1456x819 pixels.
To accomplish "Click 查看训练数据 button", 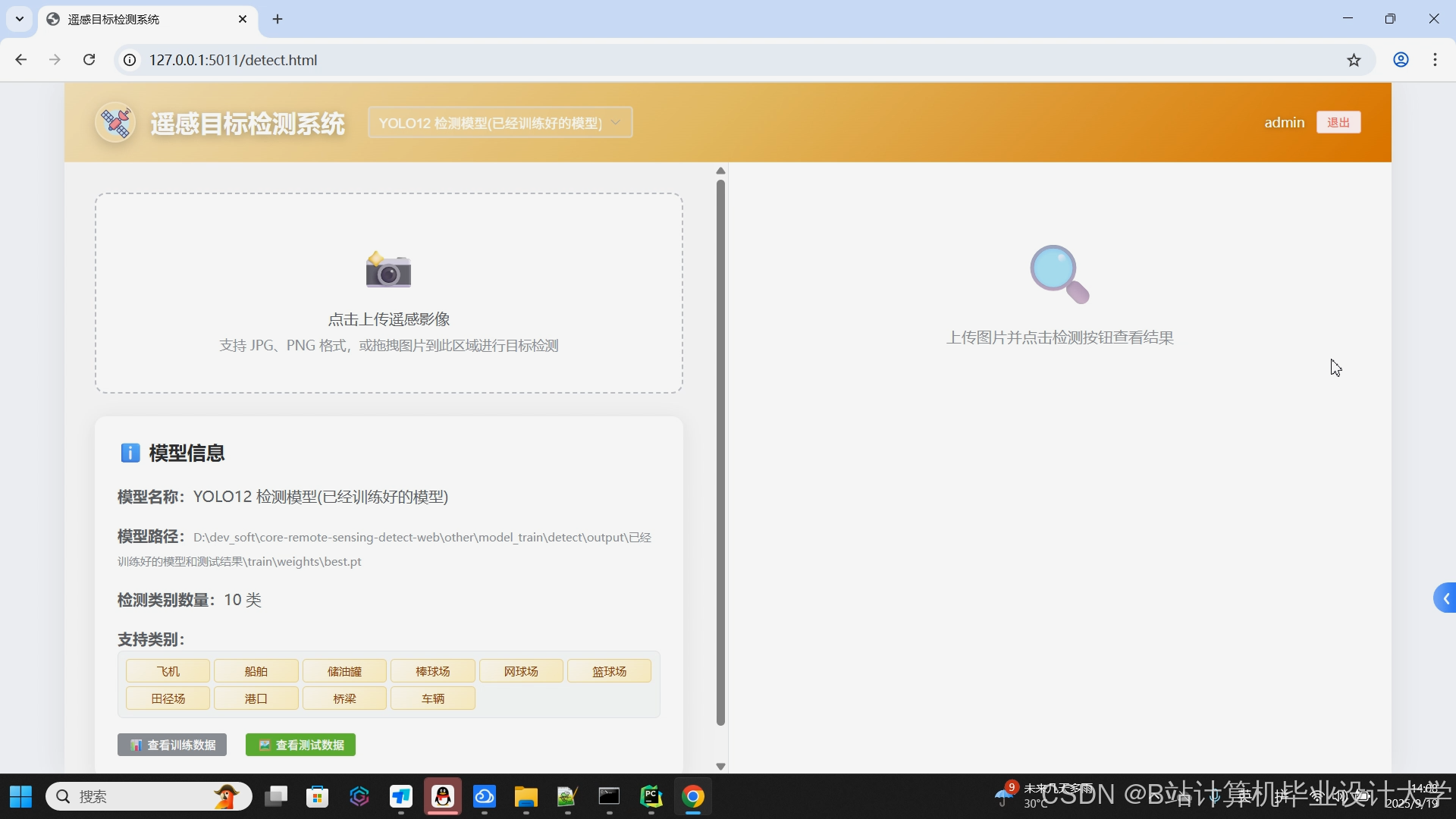I will pyautogui.click(x=172, y=745).
